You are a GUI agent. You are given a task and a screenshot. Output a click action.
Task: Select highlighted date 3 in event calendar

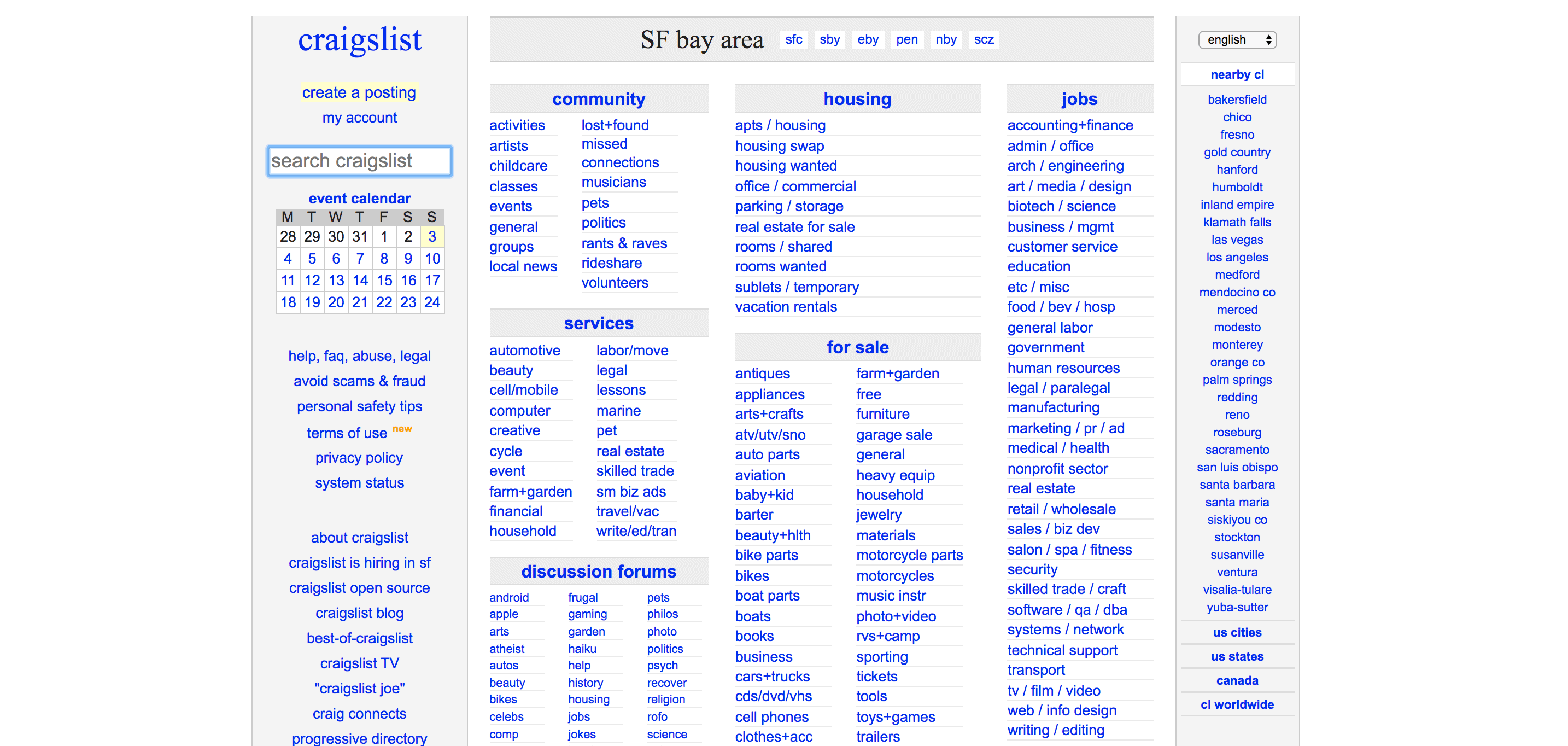click(x=431, y=236)
